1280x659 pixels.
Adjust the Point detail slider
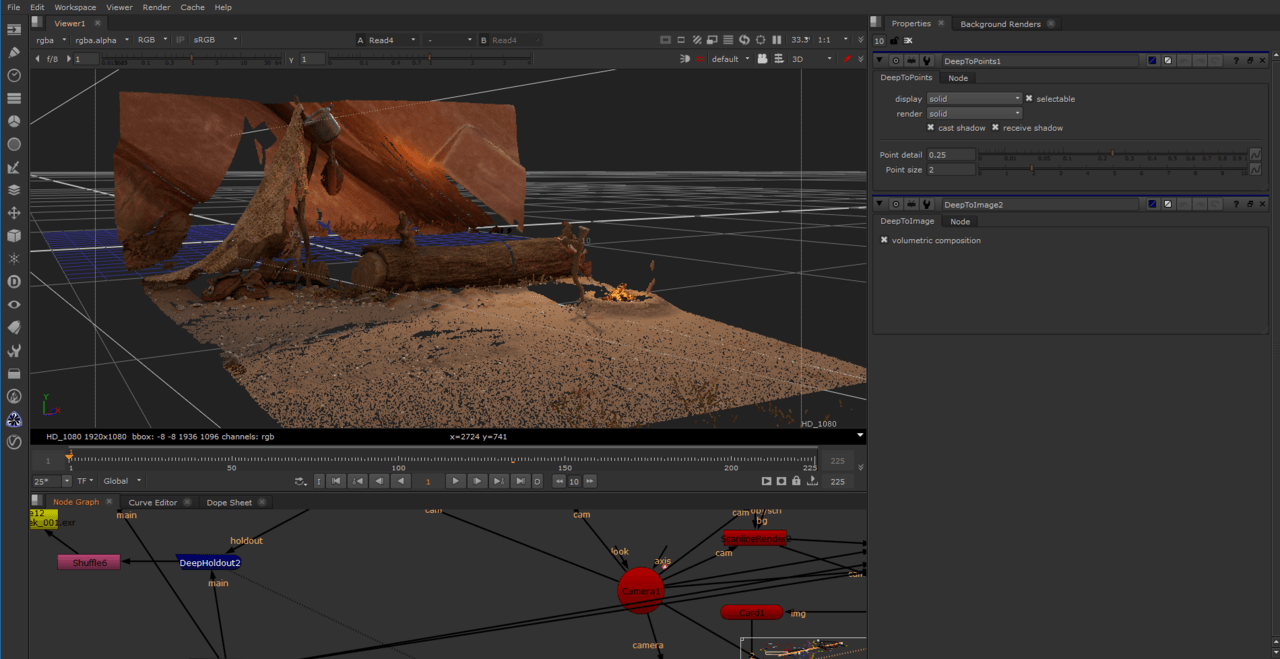pyautogui.click(x=1112, y=155)
